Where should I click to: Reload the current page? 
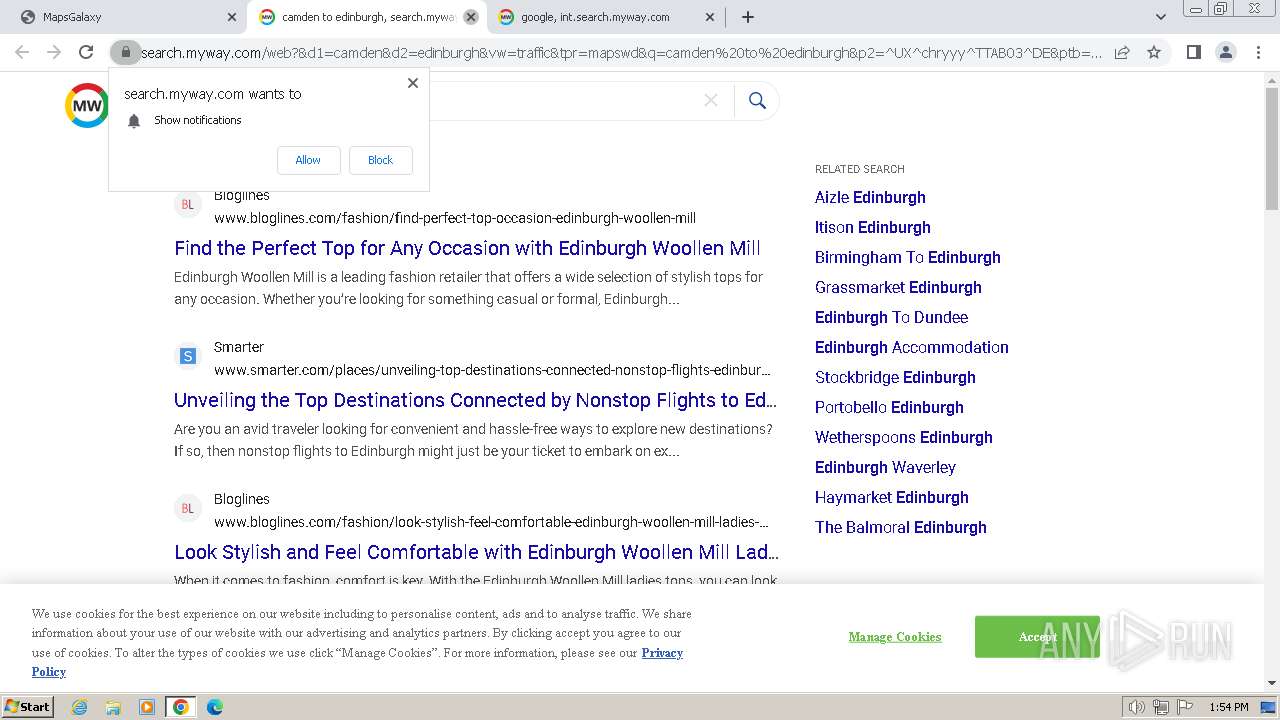point(86,52)
